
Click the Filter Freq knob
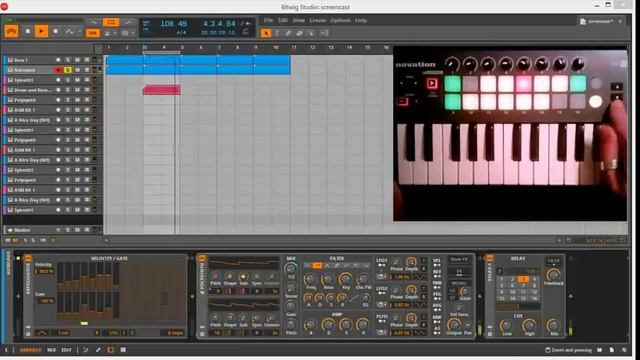tap(311, 280)
